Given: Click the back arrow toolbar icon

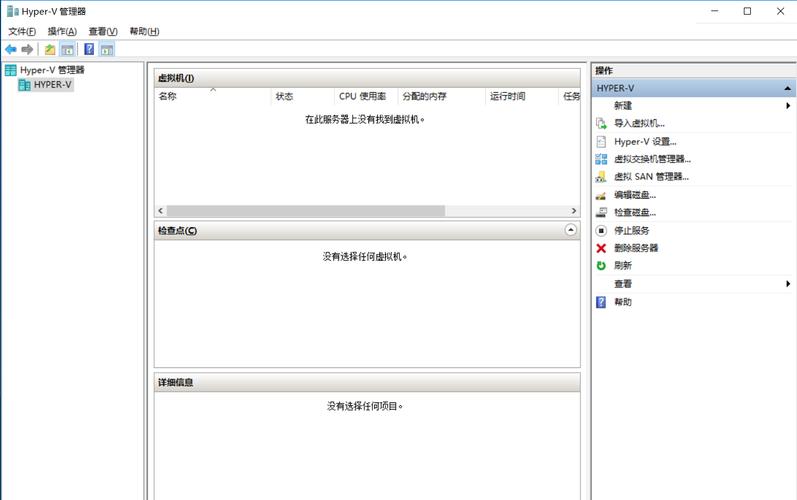Looking at the screenshot, I should (x=11, y=49).
